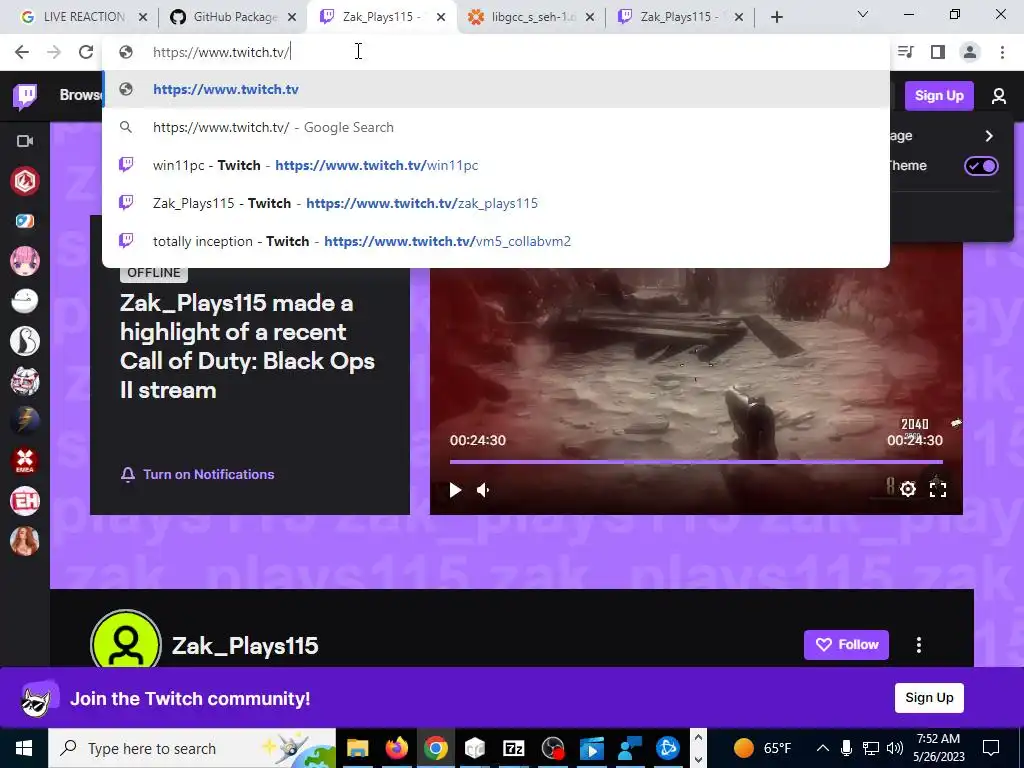
Task: Open the three-dot options menu beside Follow
Action: coord(919,645)
